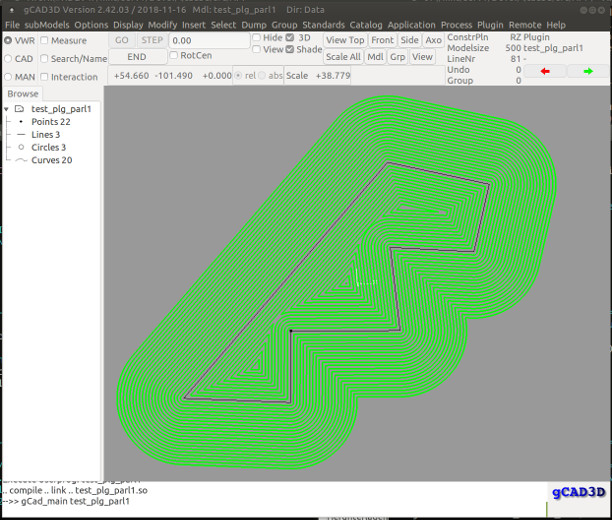Open the Insert menu

pyautogui.click(x=194, y=25)
